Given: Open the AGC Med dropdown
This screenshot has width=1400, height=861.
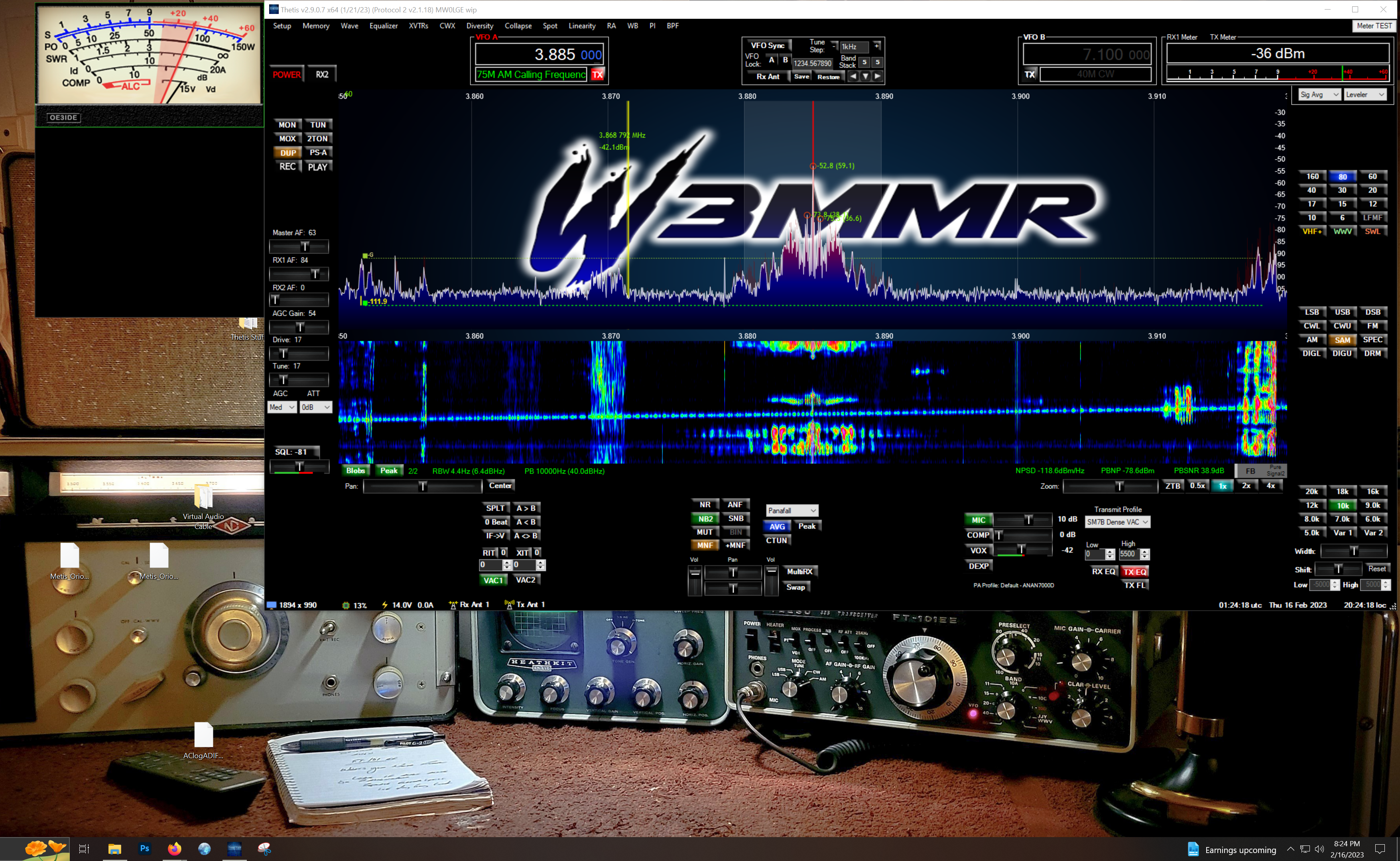Looking at the screenshot, I should tap(282, 407).
